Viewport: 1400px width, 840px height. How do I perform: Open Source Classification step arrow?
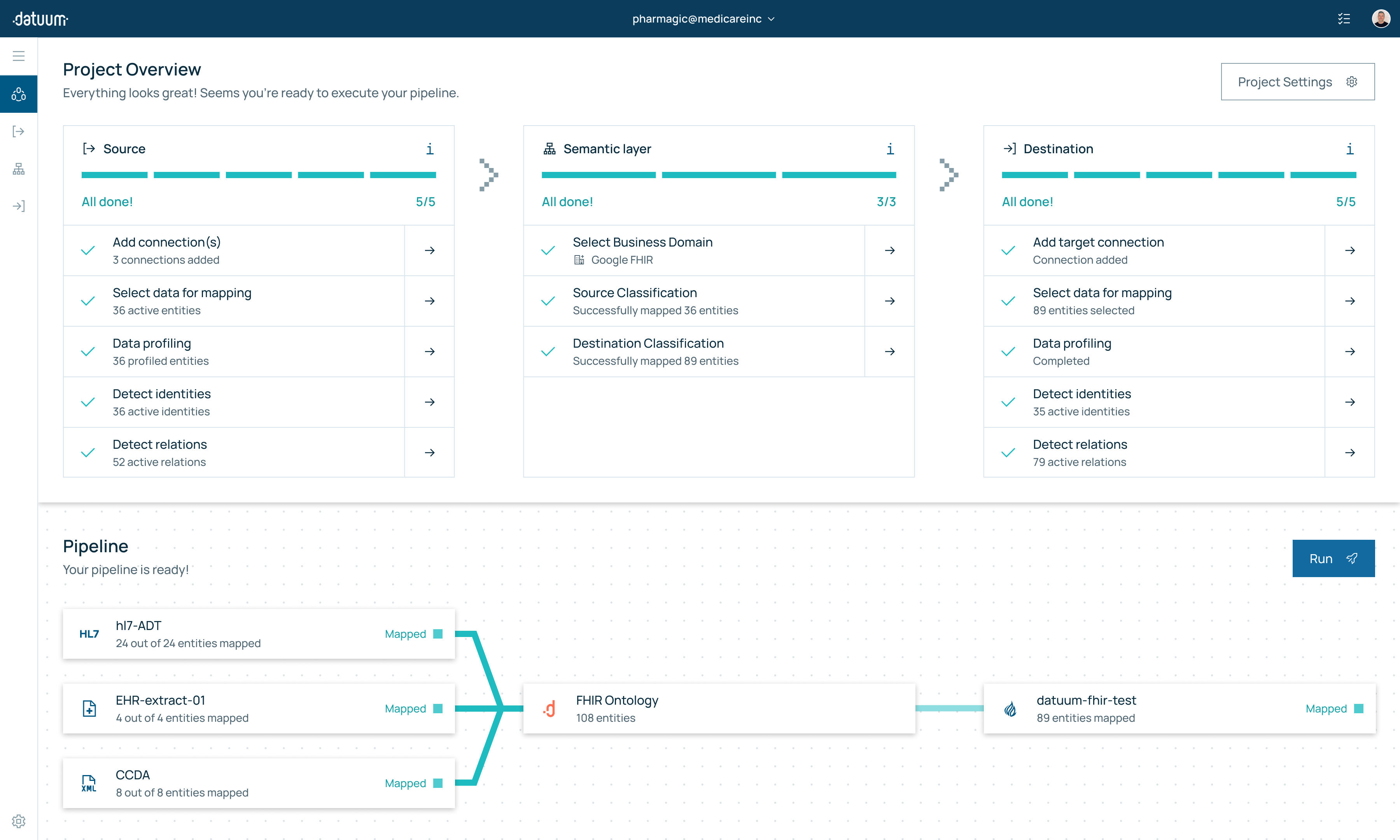pyautogui.click(x=889, y=301)
